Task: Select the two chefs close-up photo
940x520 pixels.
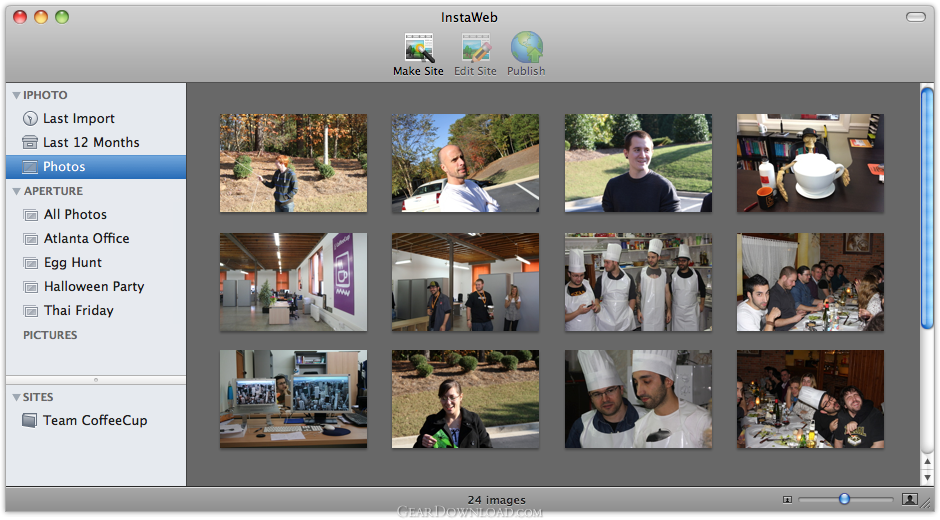Action: tap(638, 399)
